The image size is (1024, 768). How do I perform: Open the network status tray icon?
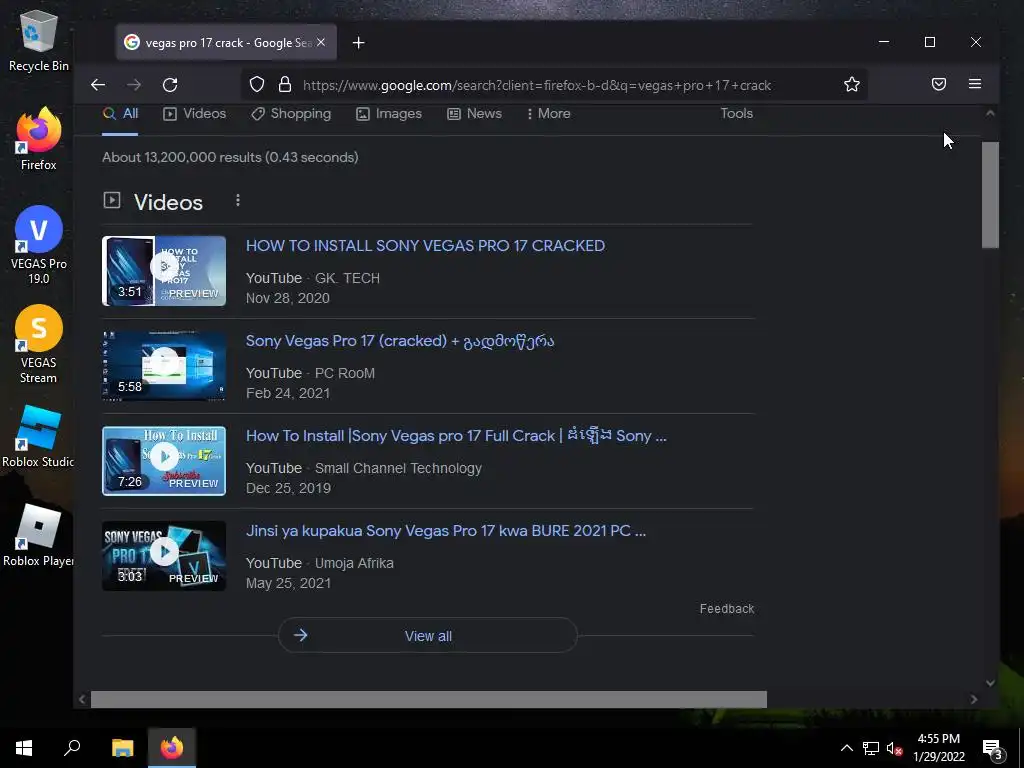coord(871,748)
